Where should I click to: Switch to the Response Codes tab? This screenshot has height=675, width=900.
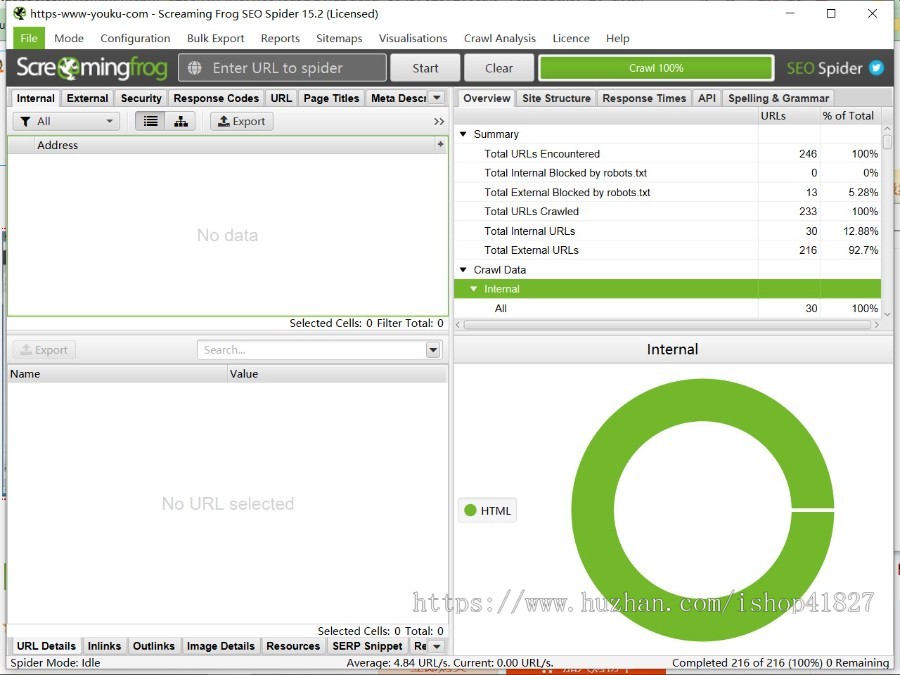click(216, 98)
